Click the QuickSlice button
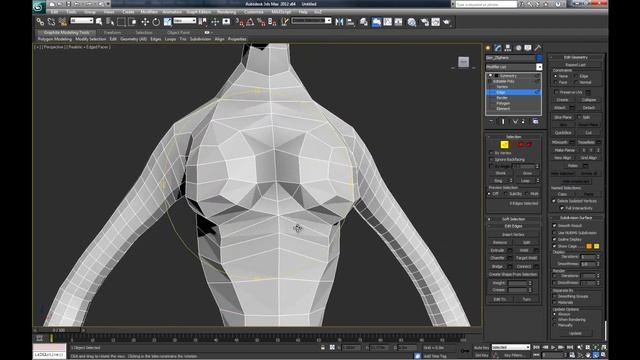This screenshot has height=360, width=640. coord(563,133)
